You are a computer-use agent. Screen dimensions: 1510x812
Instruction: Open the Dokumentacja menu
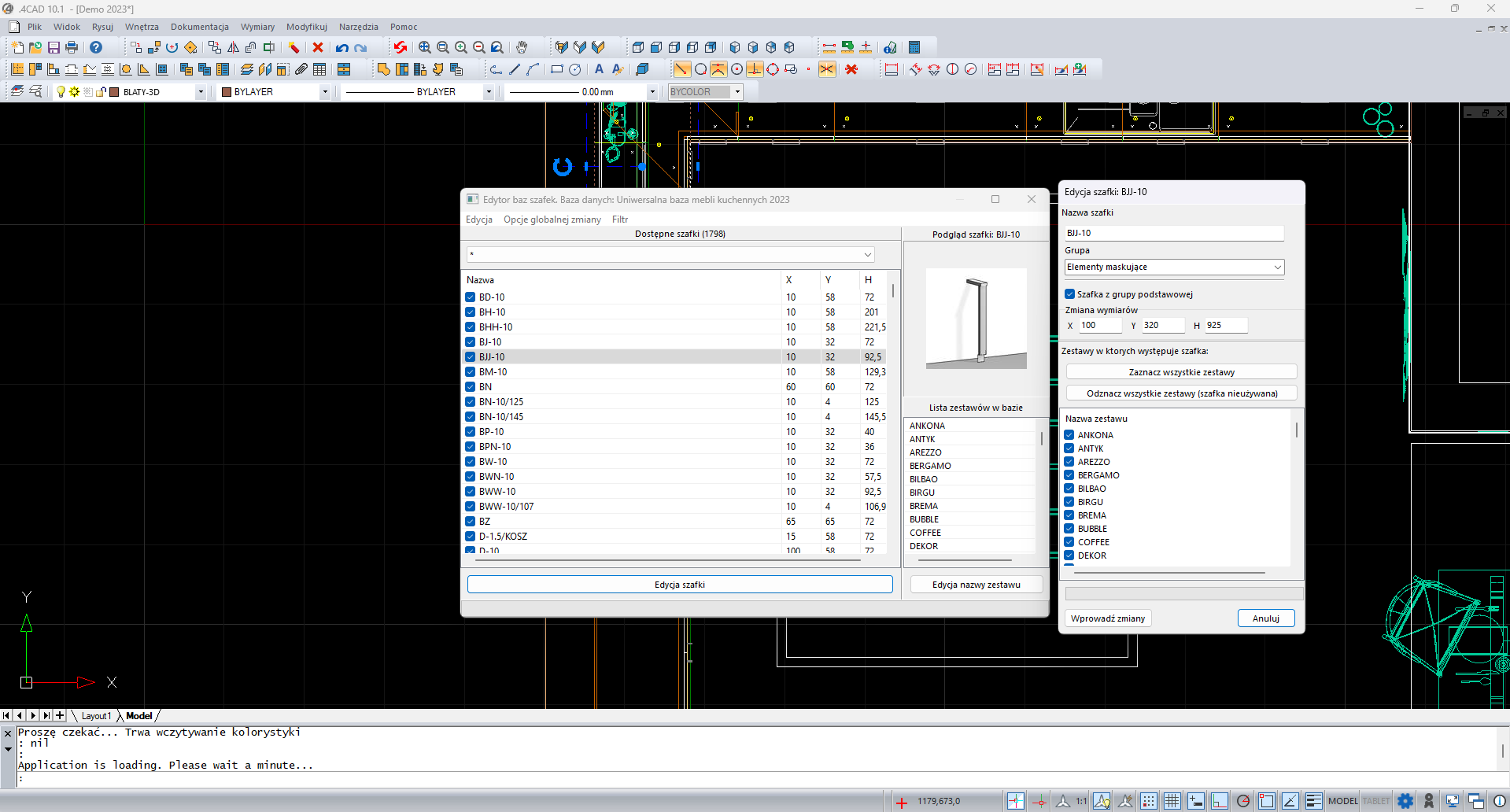click(x=200, y=27)
